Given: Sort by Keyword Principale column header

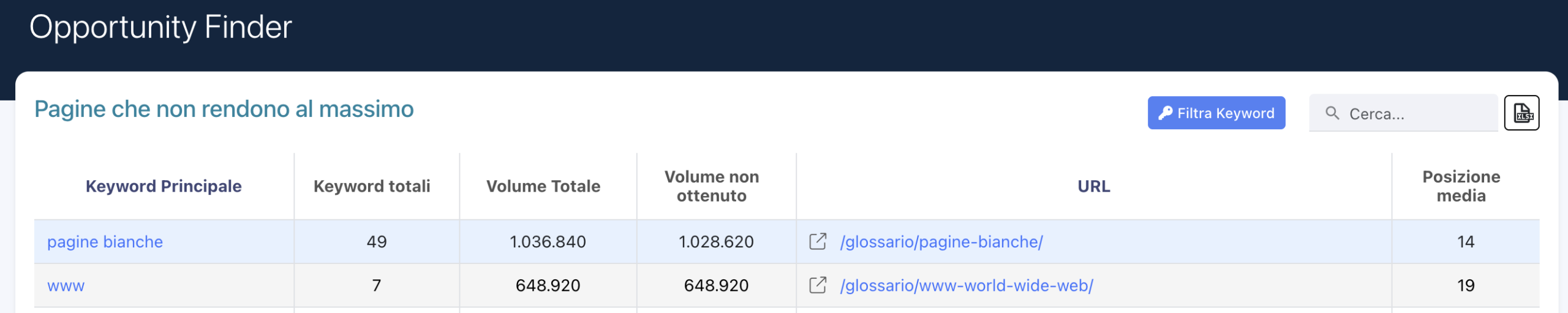Looking at the screenshot, I should [164, 186].
